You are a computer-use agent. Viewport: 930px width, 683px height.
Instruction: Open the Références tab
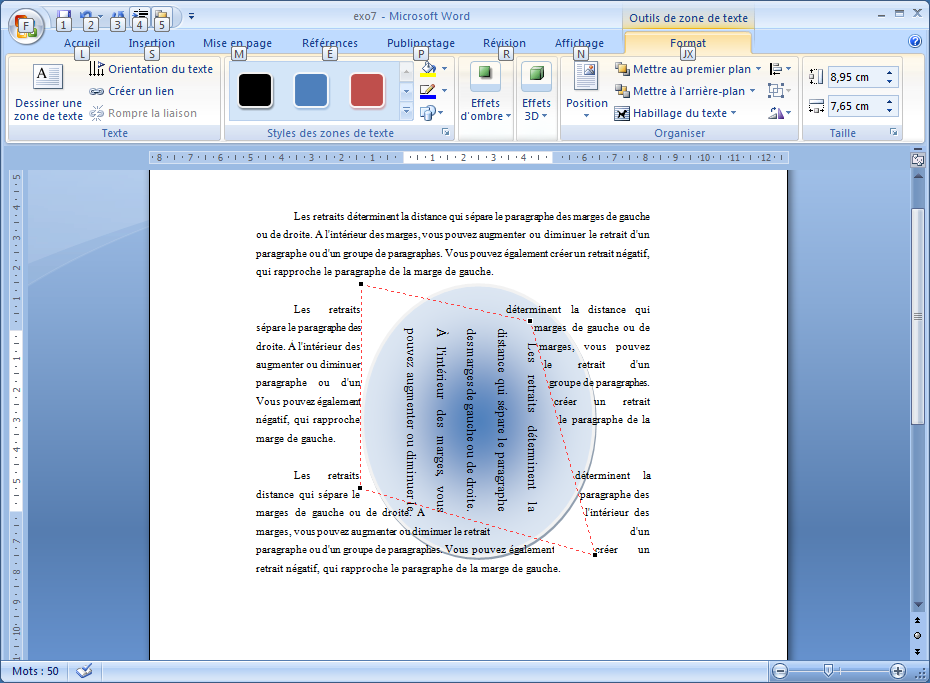(x=330, y=43)
